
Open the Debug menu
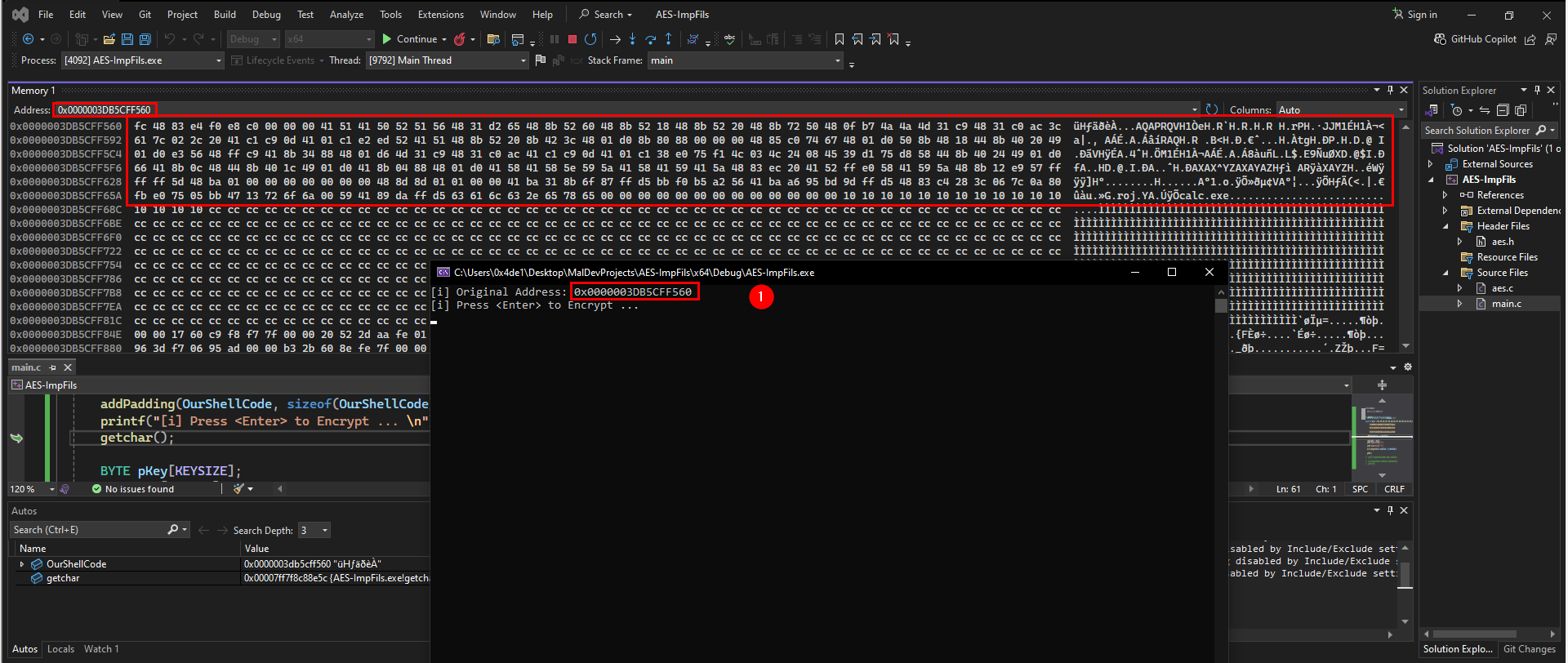click(x=266, y=15)
